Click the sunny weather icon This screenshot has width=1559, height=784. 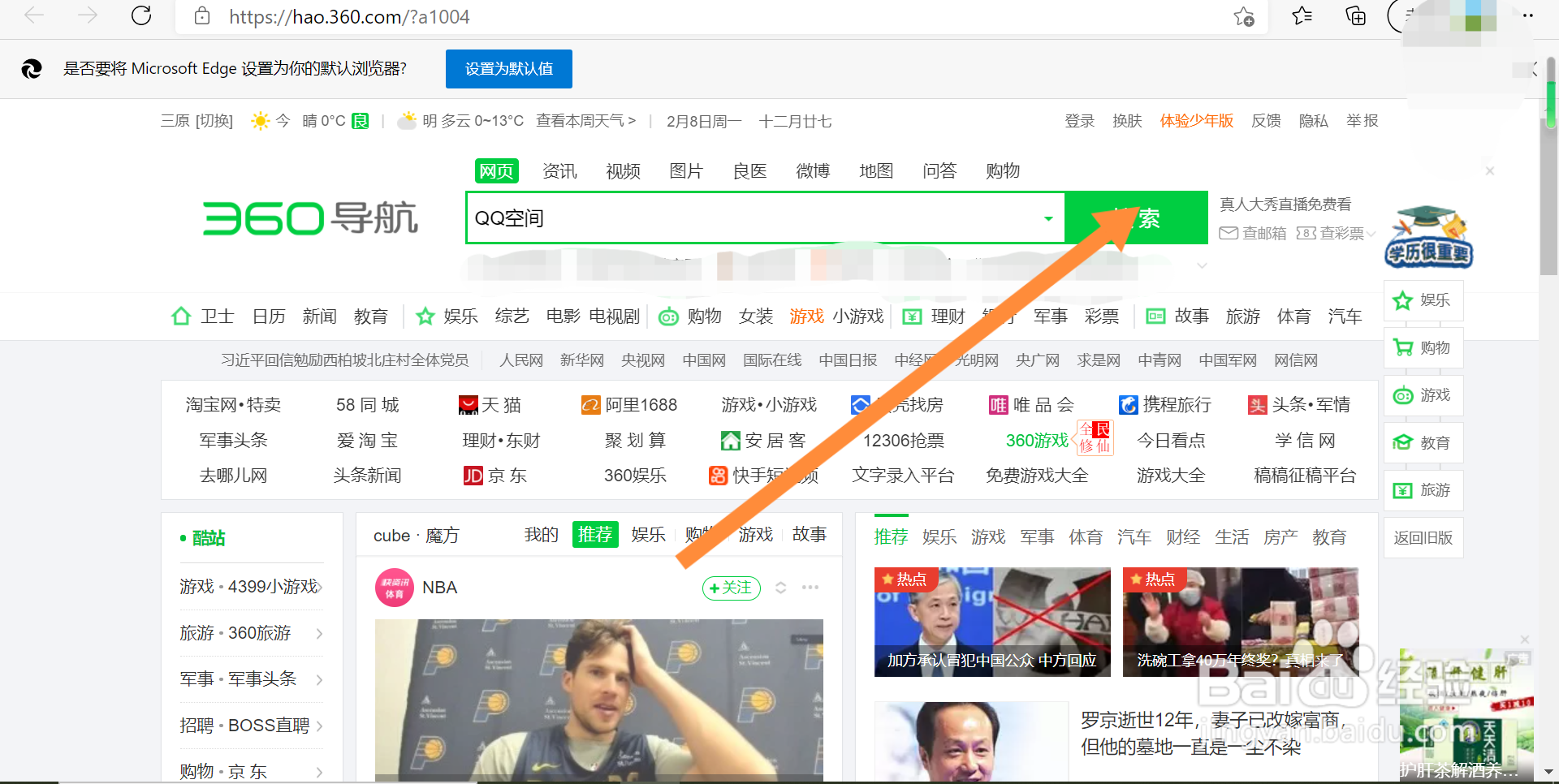coord(260,122)
